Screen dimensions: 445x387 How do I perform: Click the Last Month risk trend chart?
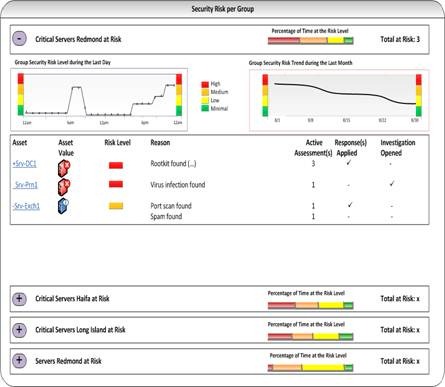(339, 100)
